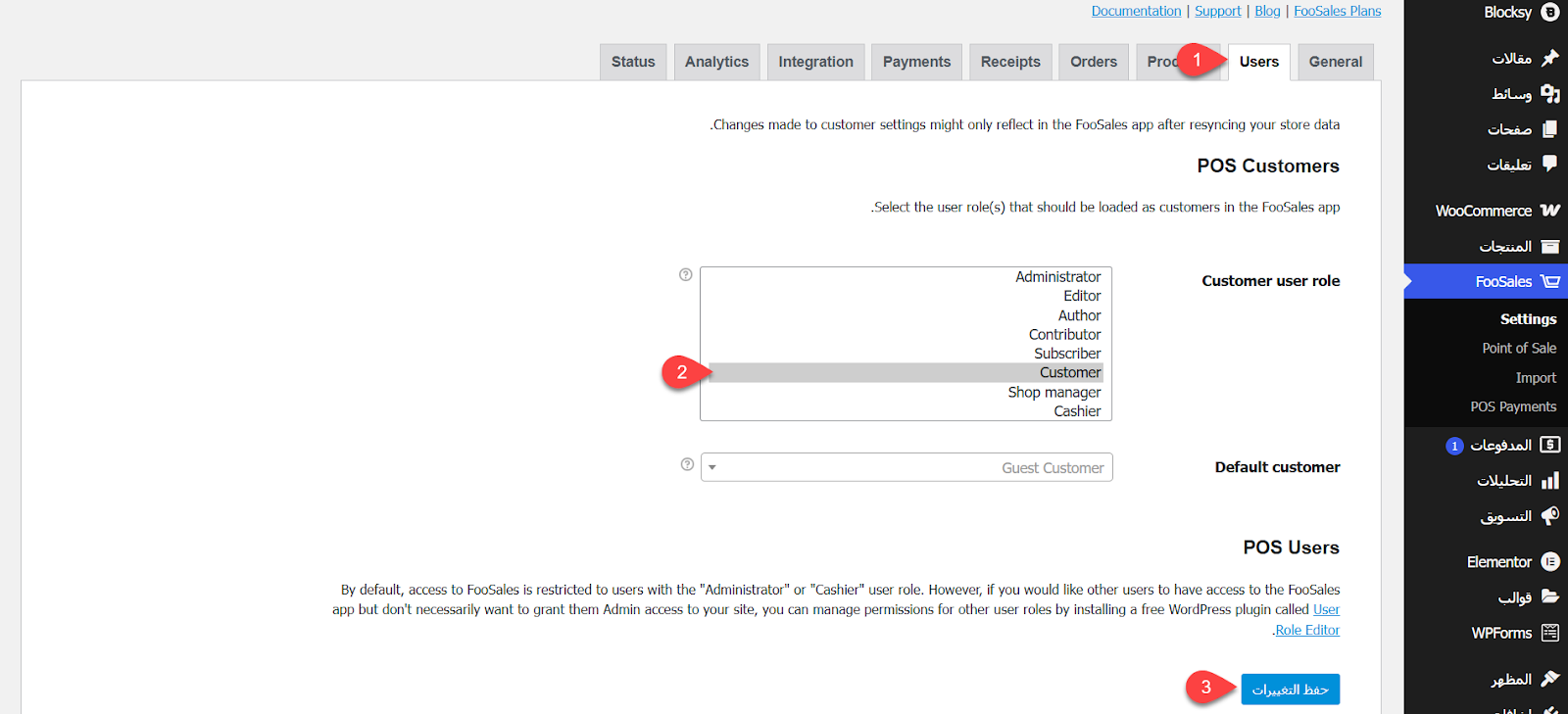Select the Users tab
Screen dimensions: 1568x714
click(x=1258, y=62)
